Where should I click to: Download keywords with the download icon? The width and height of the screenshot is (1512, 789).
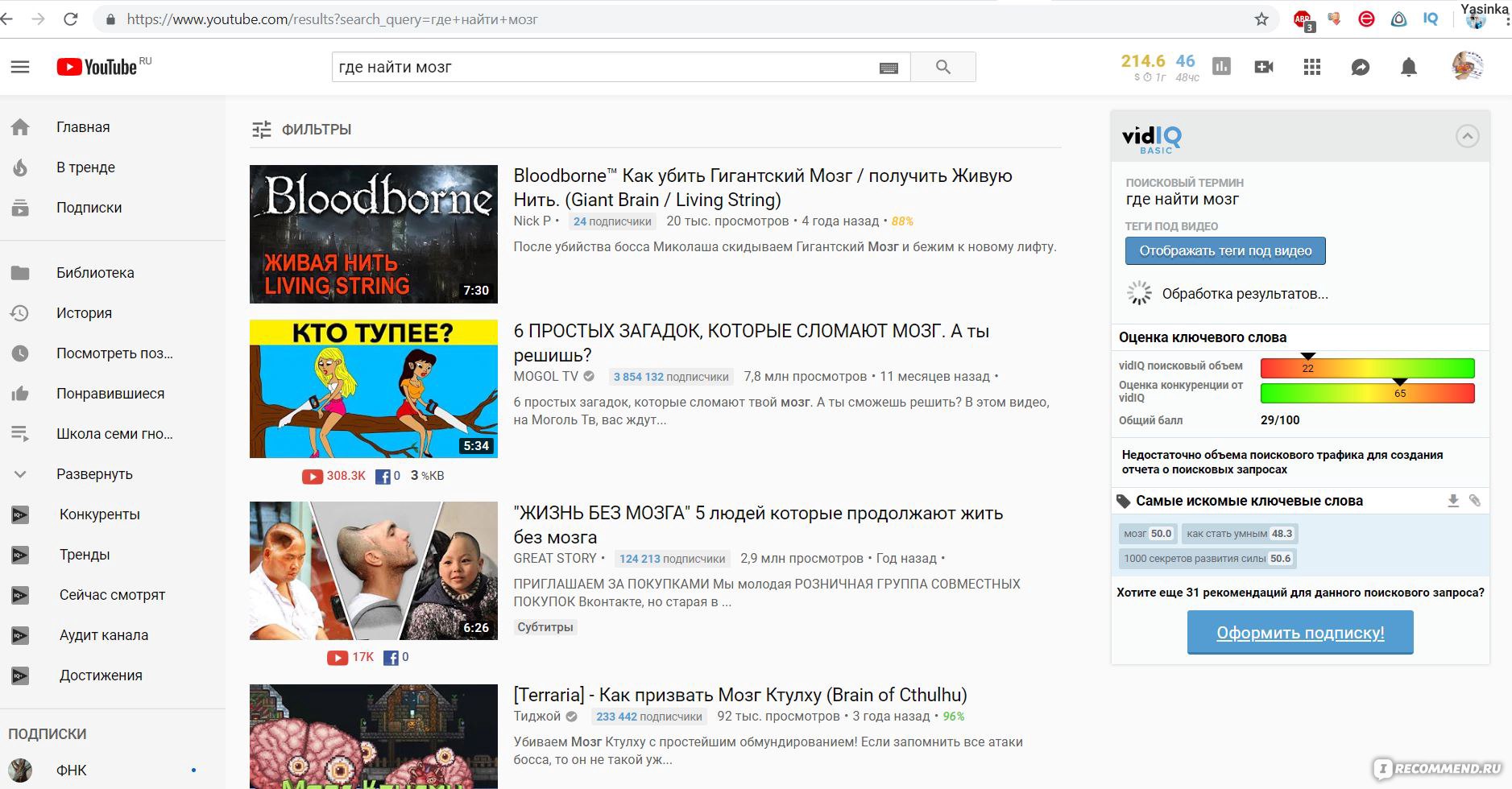click(1453, 501)
